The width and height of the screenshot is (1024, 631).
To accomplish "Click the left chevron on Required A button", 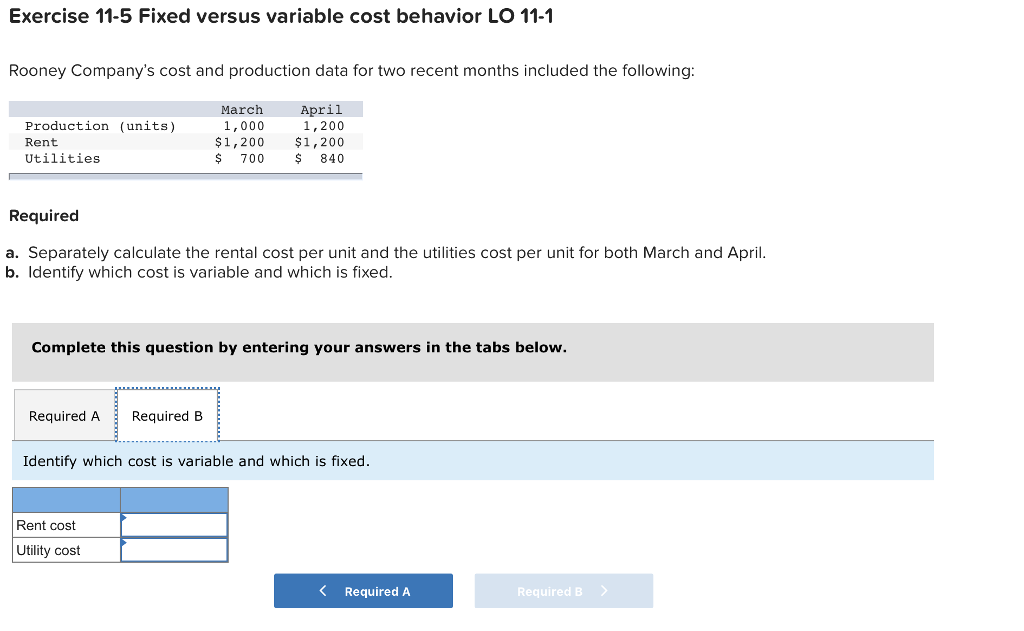I will point(322,590).
